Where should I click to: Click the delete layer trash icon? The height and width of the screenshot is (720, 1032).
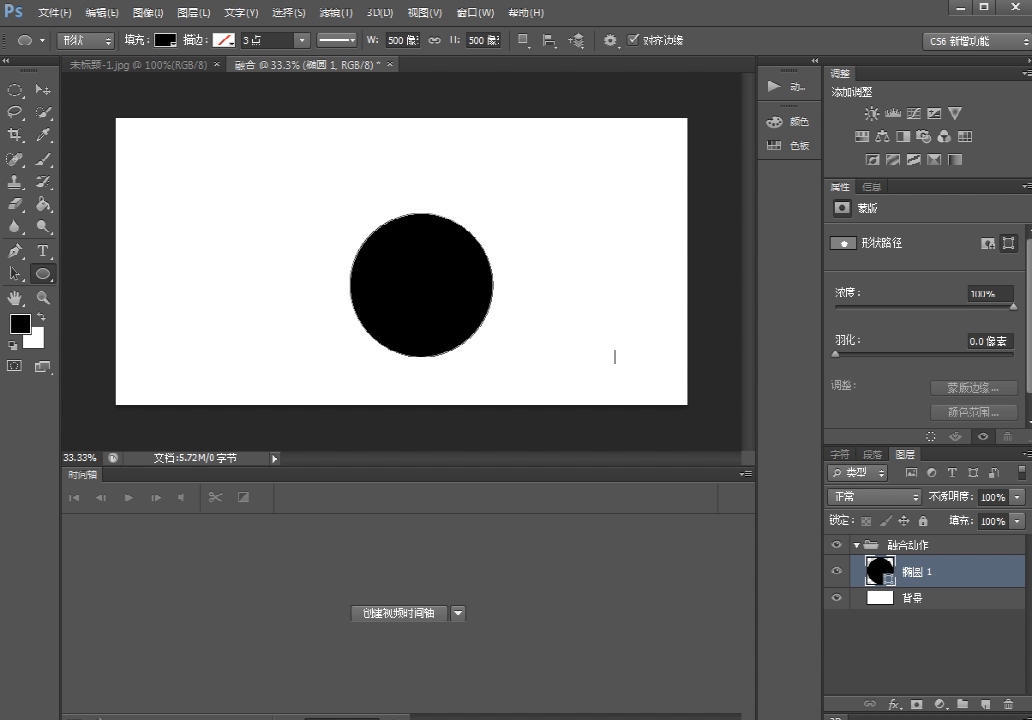click(1009, 704)
